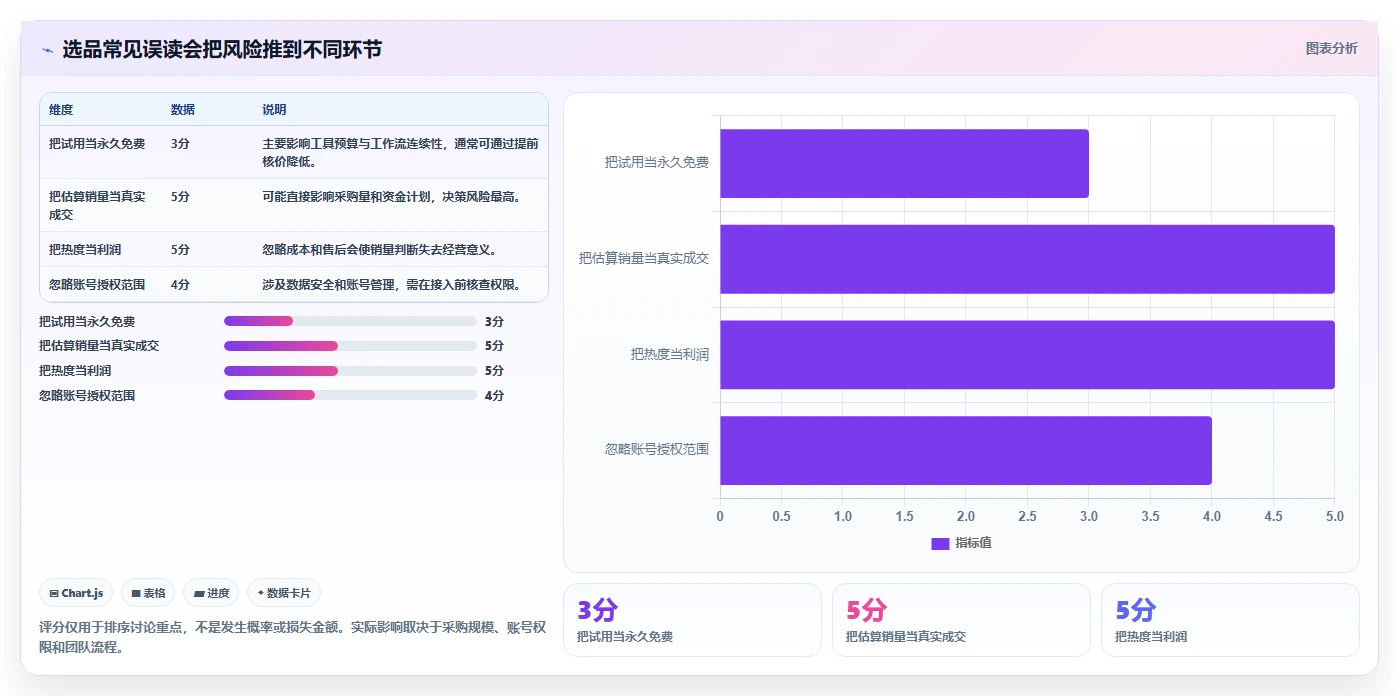Click the y-axis label 把估算销量当真实成交
The width and height of the screenshot is (1399, 696).
[x=644, y=258]
